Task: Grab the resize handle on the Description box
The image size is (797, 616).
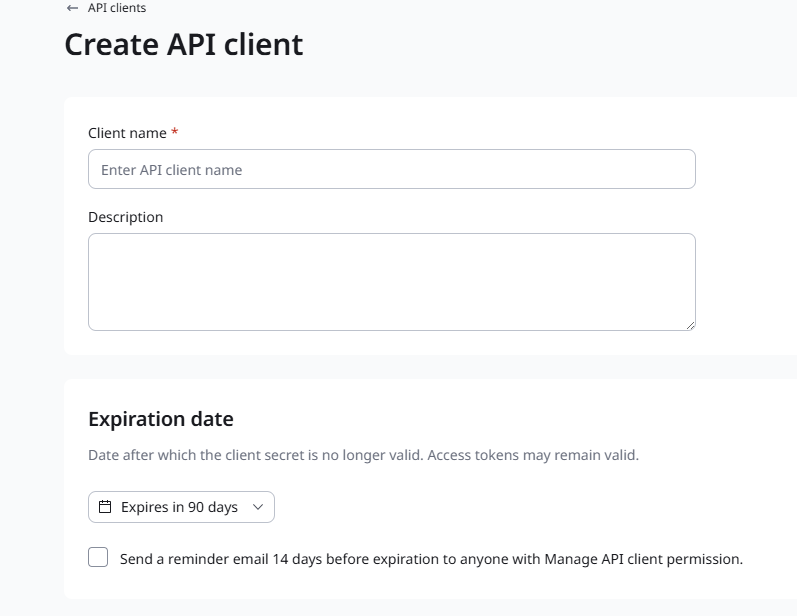Action: (x=690, y=325)
